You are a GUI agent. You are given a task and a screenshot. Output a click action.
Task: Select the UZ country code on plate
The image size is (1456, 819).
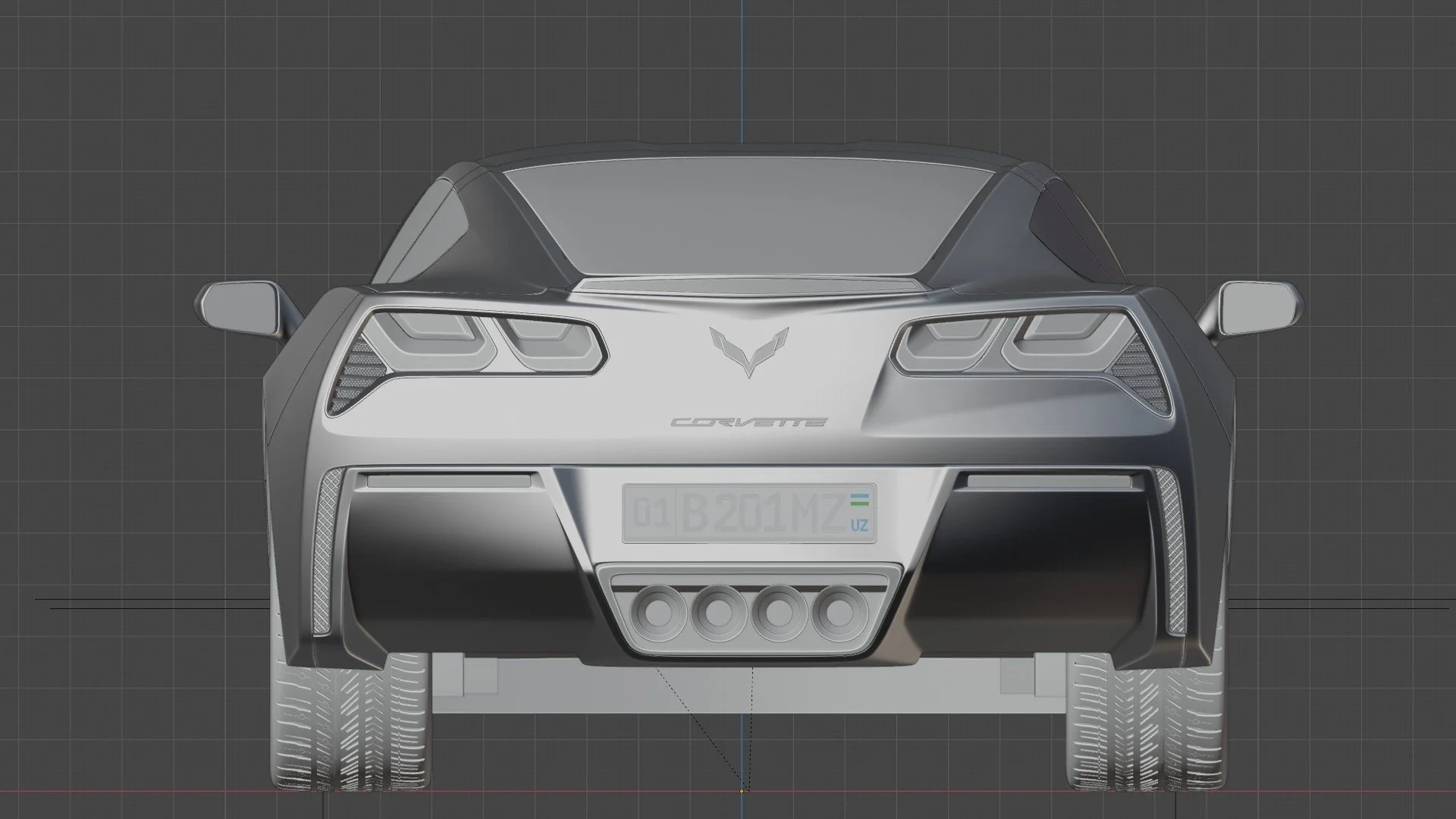(860, 525)
